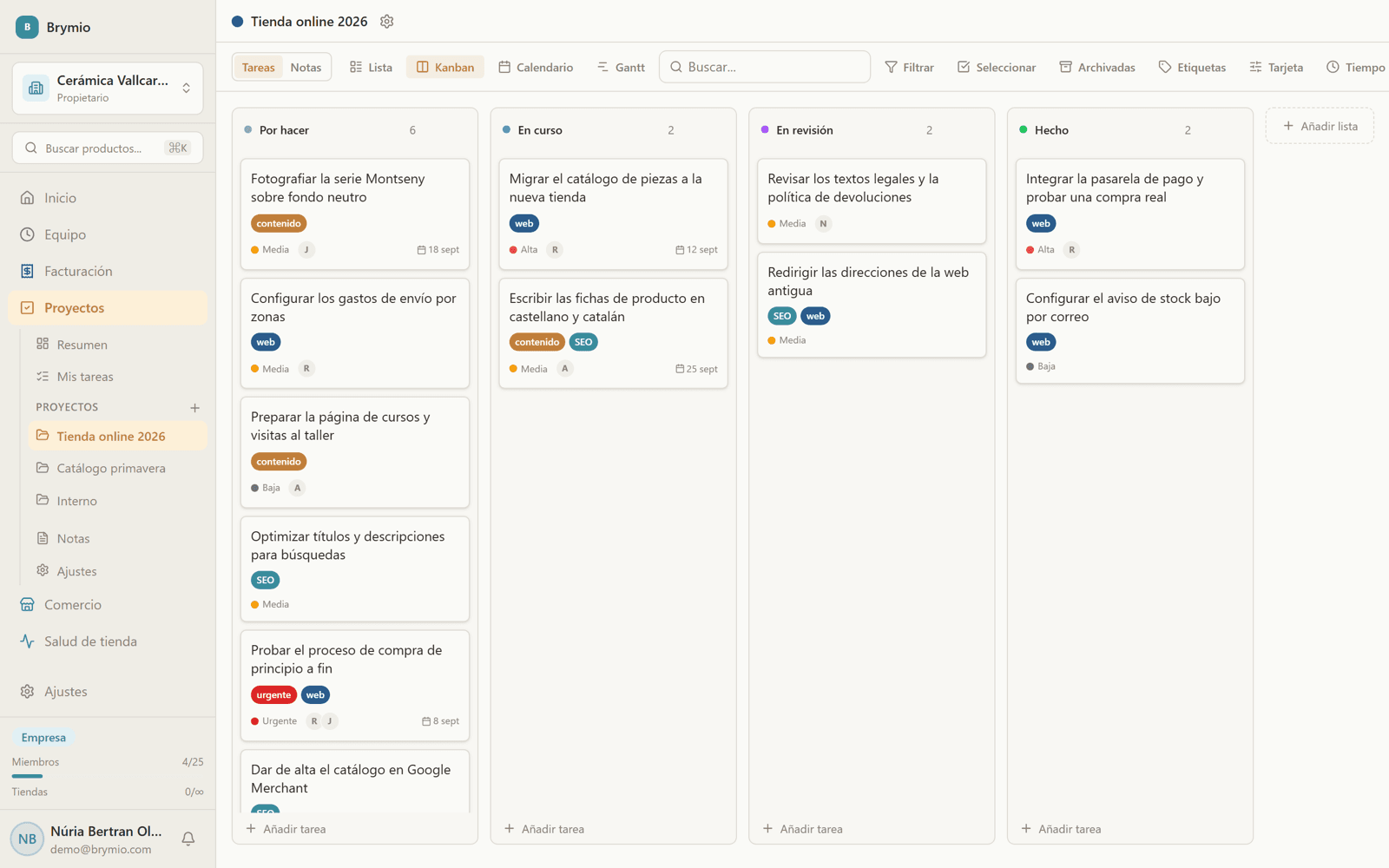Viewport: 1389px width, 868px height.
Task: Switch to Calendario view
Action: click(536, 67)
